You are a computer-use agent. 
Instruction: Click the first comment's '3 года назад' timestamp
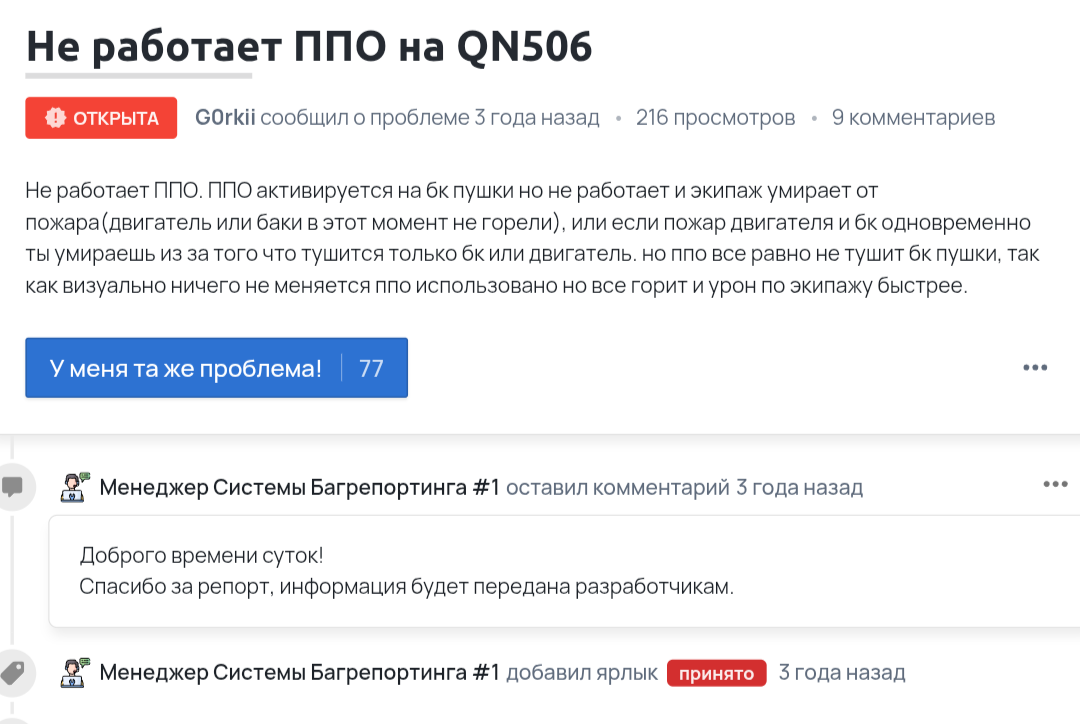799,488
